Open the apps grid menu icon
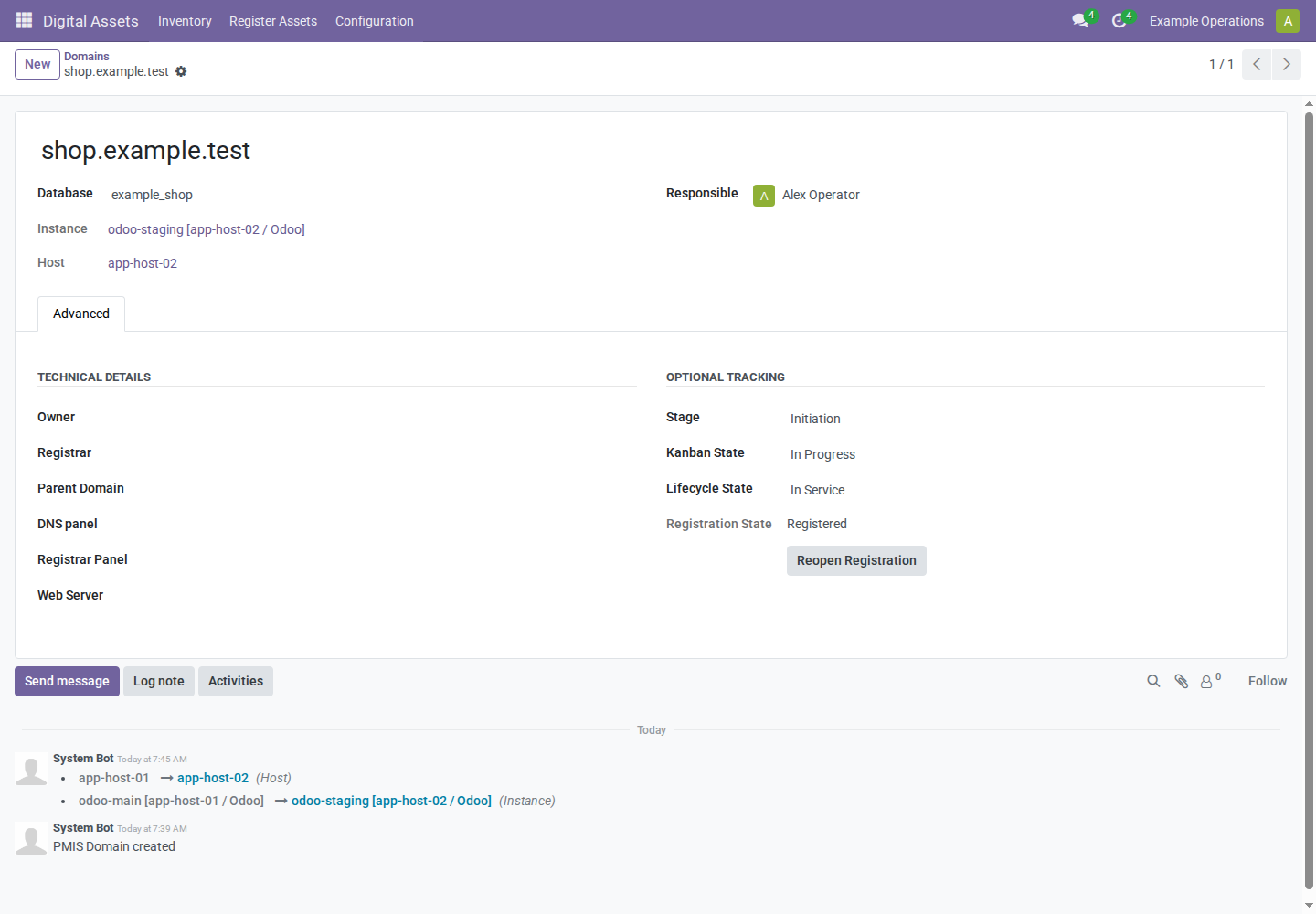This screenshot has width=1316, height=914. point(24,20)
